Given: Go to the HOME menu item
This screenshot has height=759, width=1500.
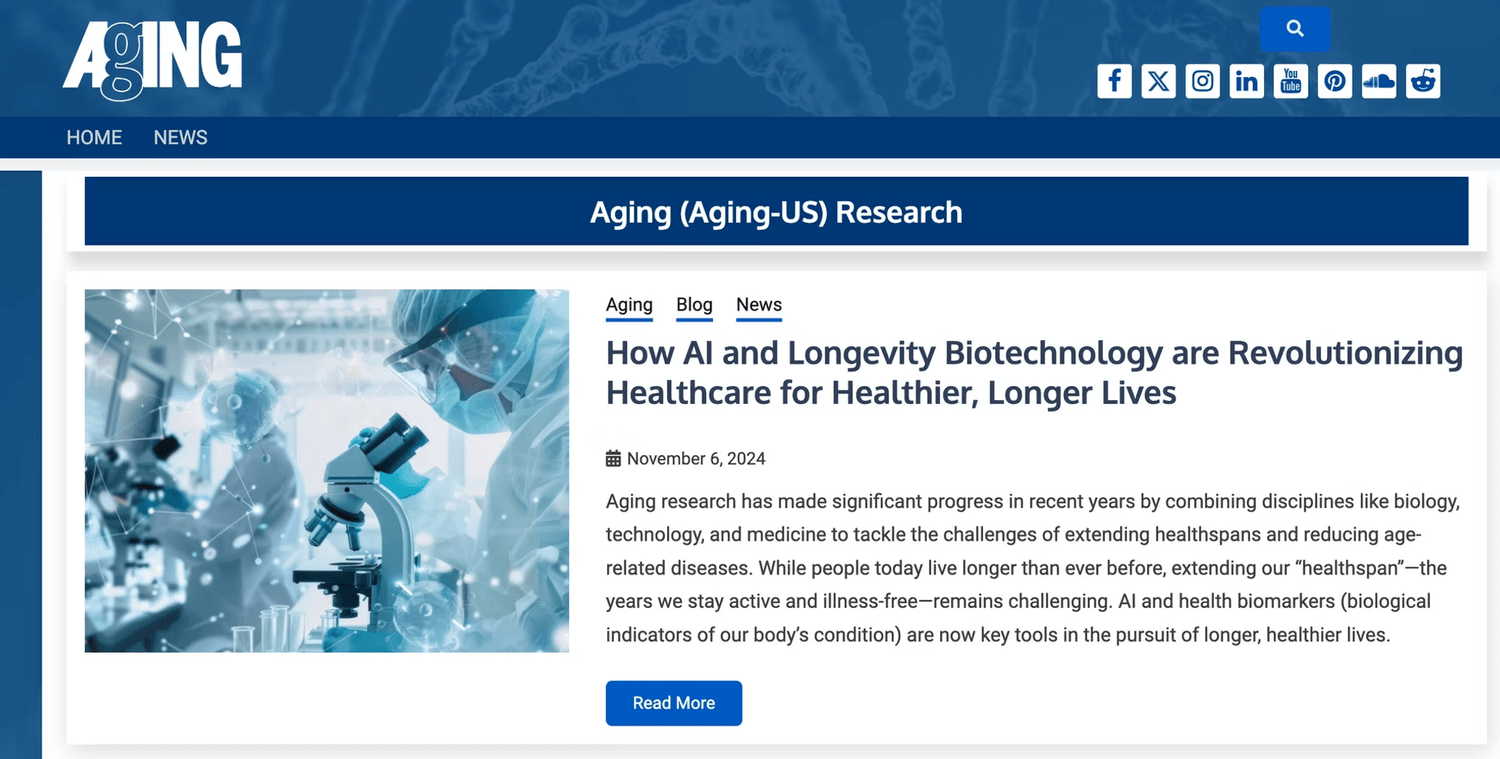Looking at the screenshot, I should coord(94,138).
